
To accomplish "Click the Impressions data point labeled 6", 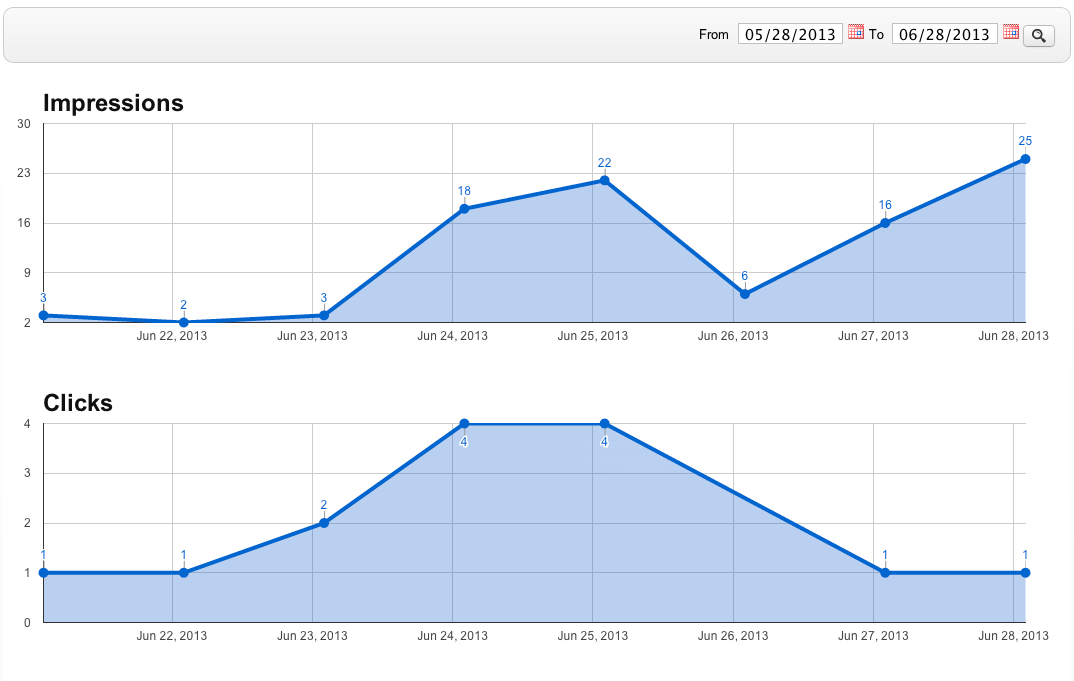I will tap(745, 294).
